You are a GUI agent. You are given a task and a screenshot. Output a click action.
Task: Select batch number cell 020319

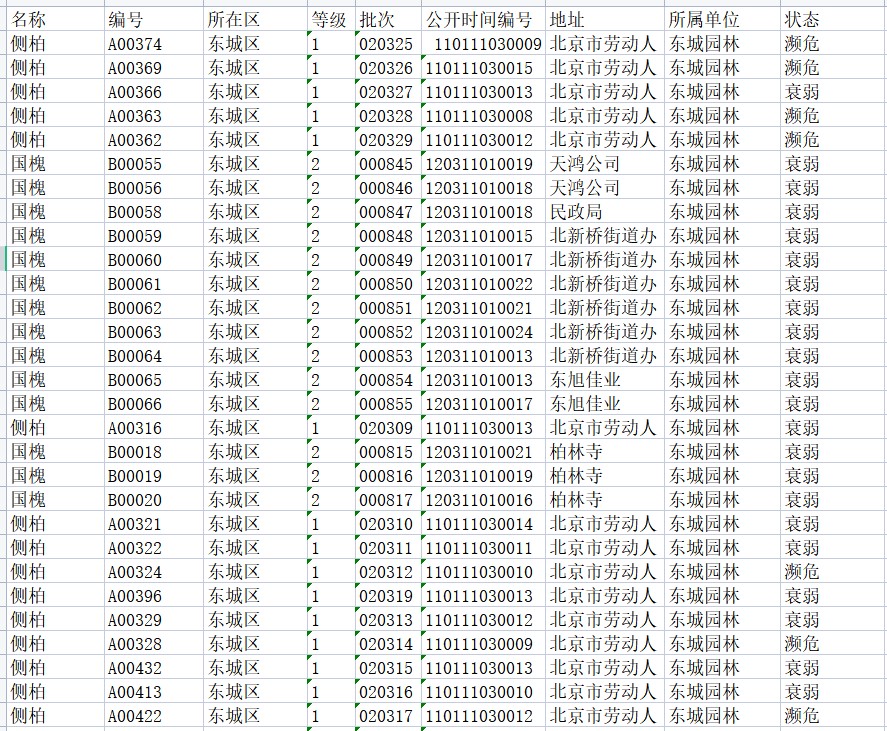385,596
